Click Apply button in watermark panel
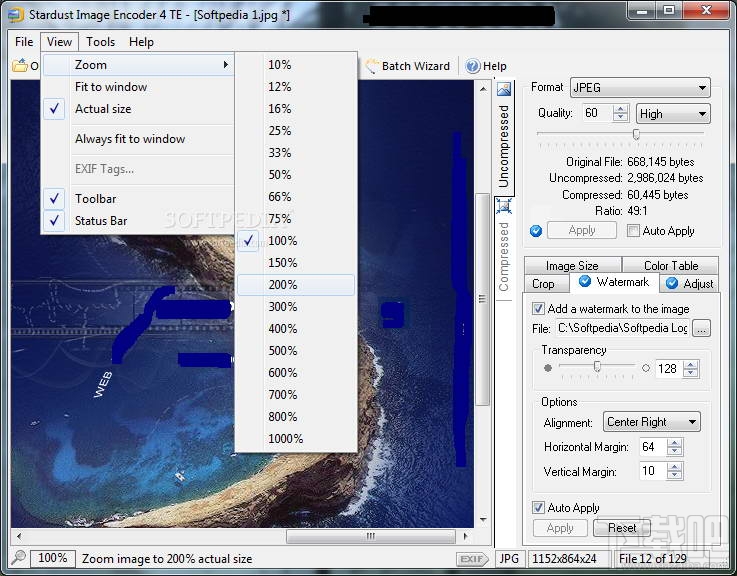Image resolution: width=737 pixels, height=576 pixels. pyautogui.click(x=560, y=528)
